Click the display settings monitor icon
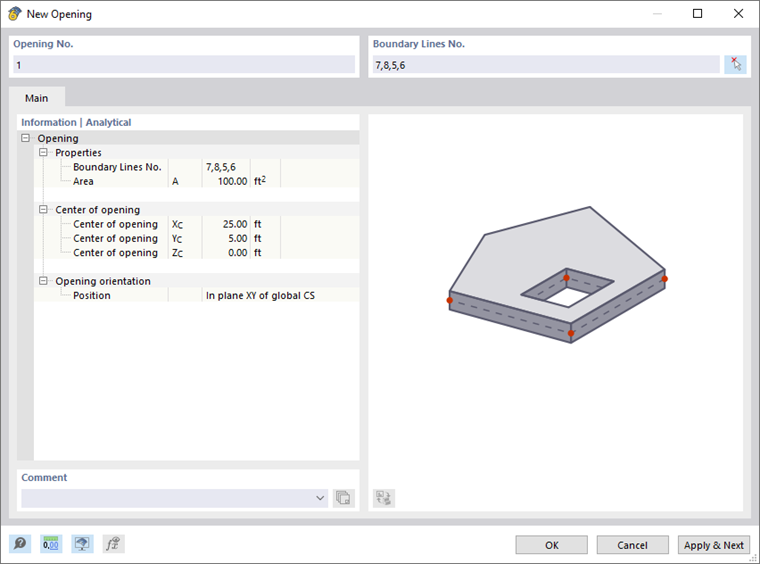This screenshot has width=760, height=564. 82,544
